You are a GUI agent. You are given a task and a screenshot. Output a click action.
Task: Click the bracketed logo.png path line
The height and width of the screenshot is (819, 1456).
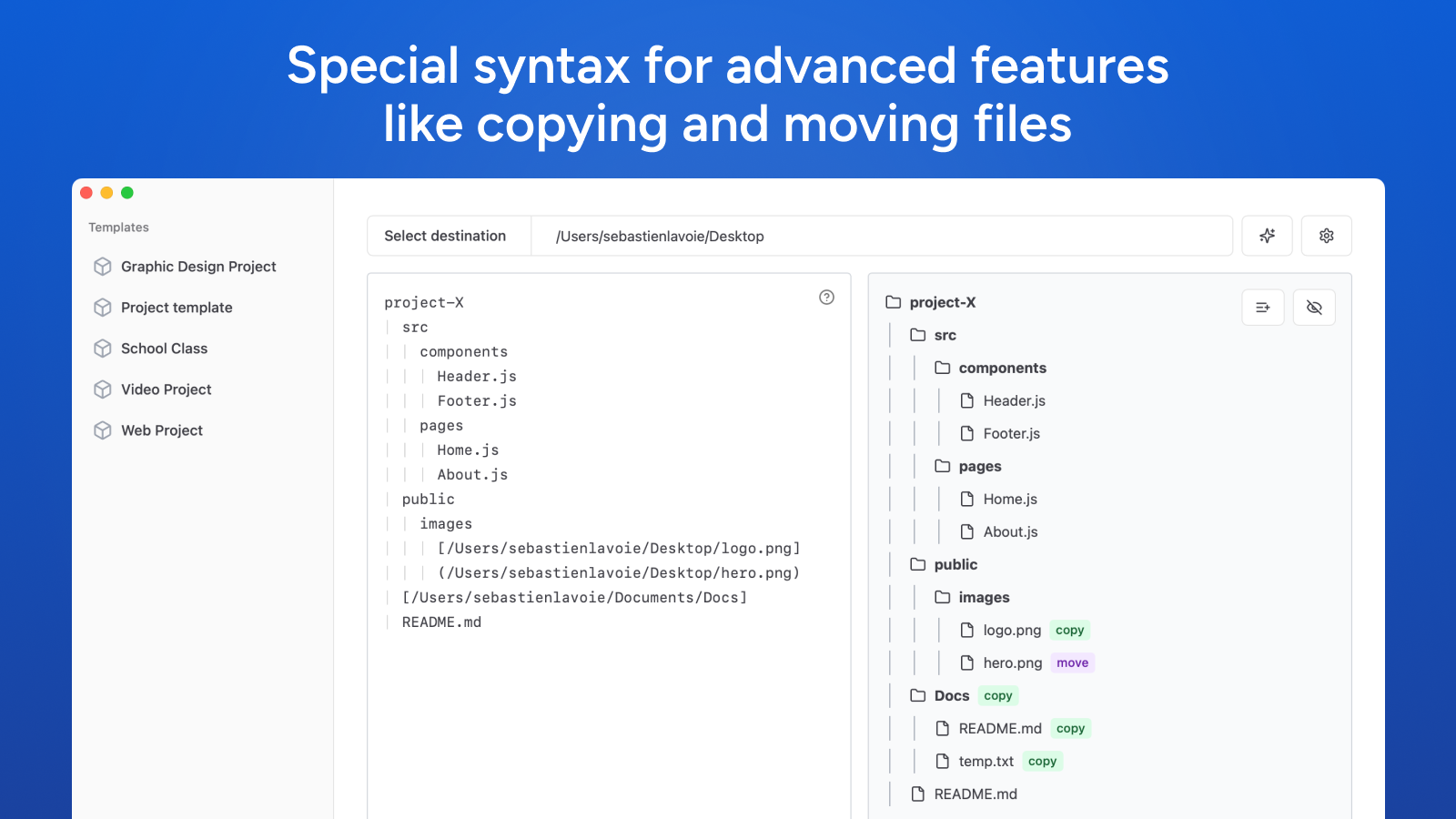click(619, 548)
